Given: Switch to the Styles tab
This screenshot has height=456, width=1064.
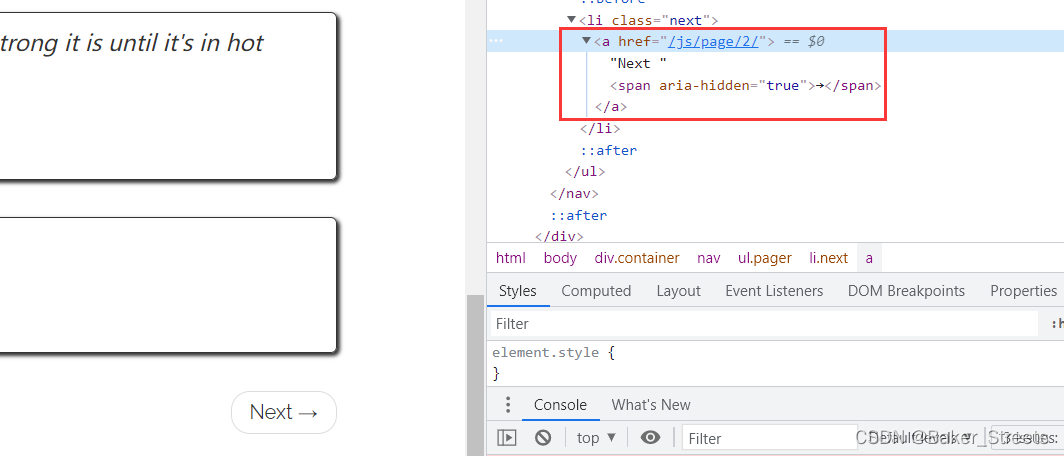Looking at the screenshot, I should [x=518, y=291].
